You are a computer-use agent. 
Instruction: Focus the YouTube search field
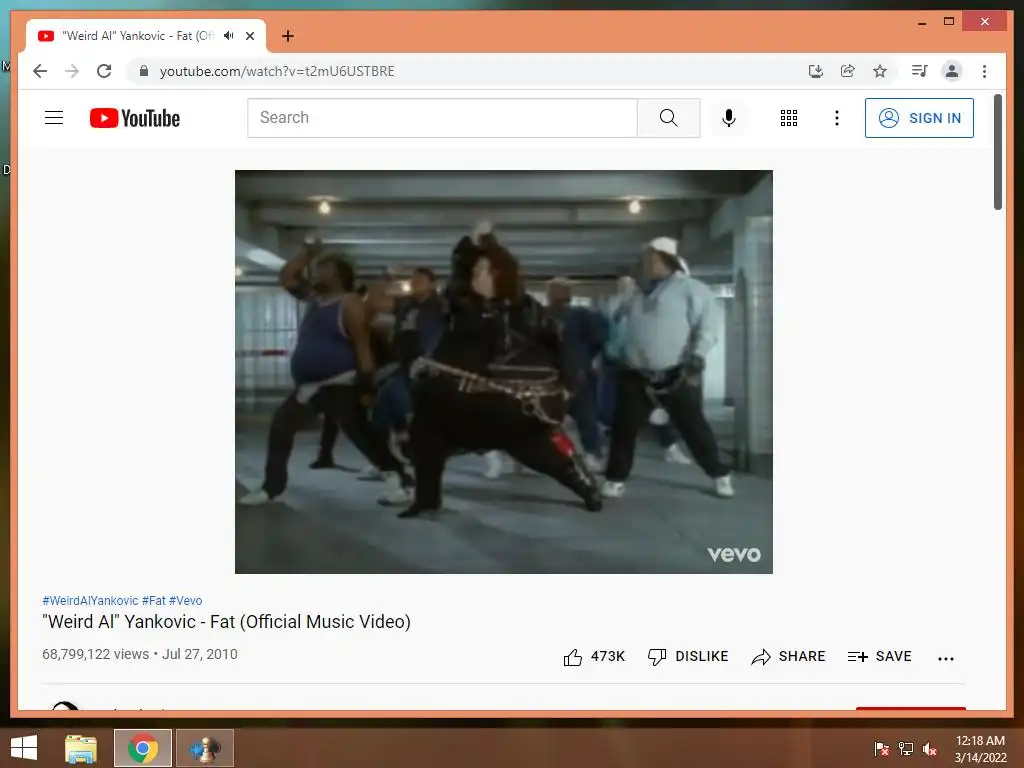pyautogui.click(x=442, y=118)
